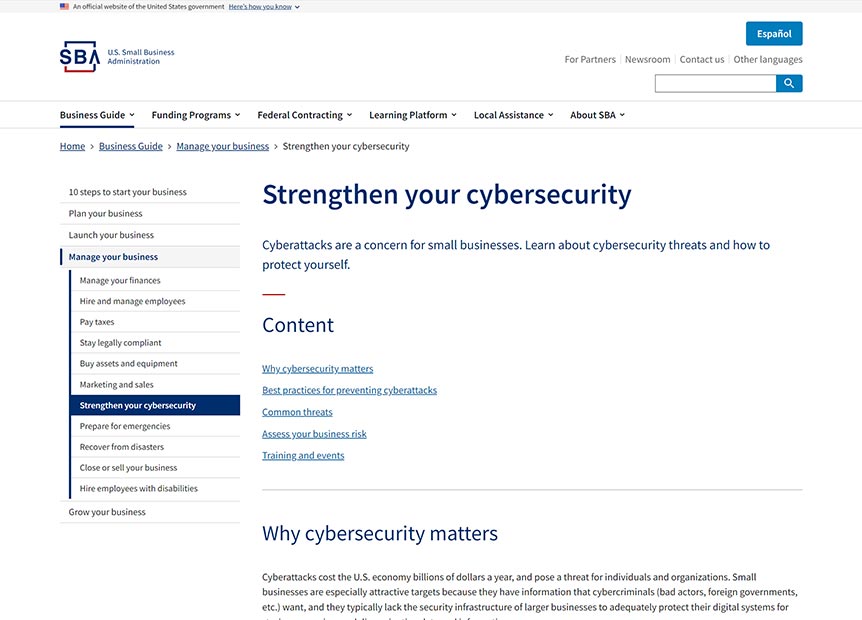Select Grow your business in the sidebar
862x620 pixels.
pos(107,512)
